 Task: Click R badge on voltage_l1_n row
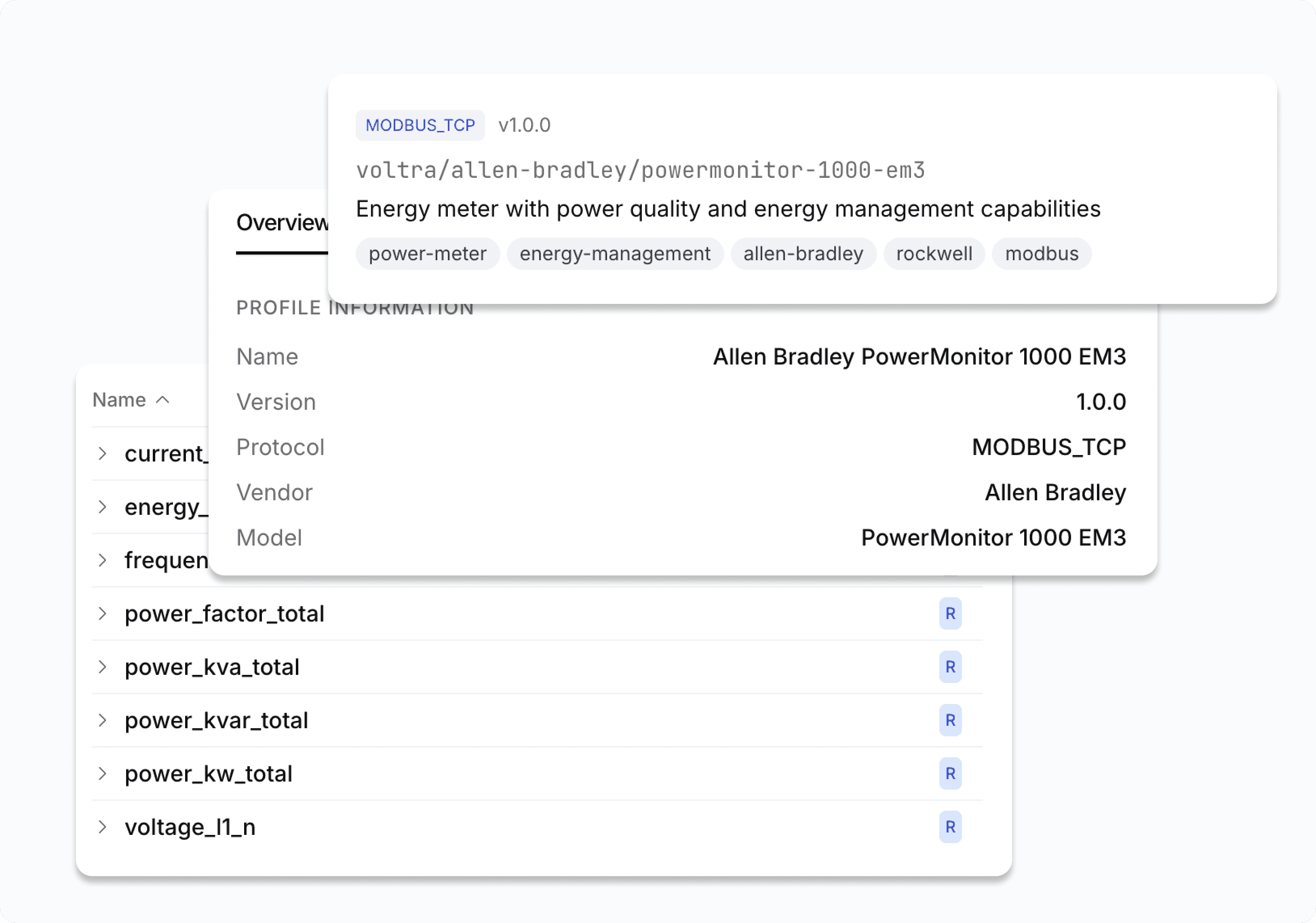tap(950, 827)
